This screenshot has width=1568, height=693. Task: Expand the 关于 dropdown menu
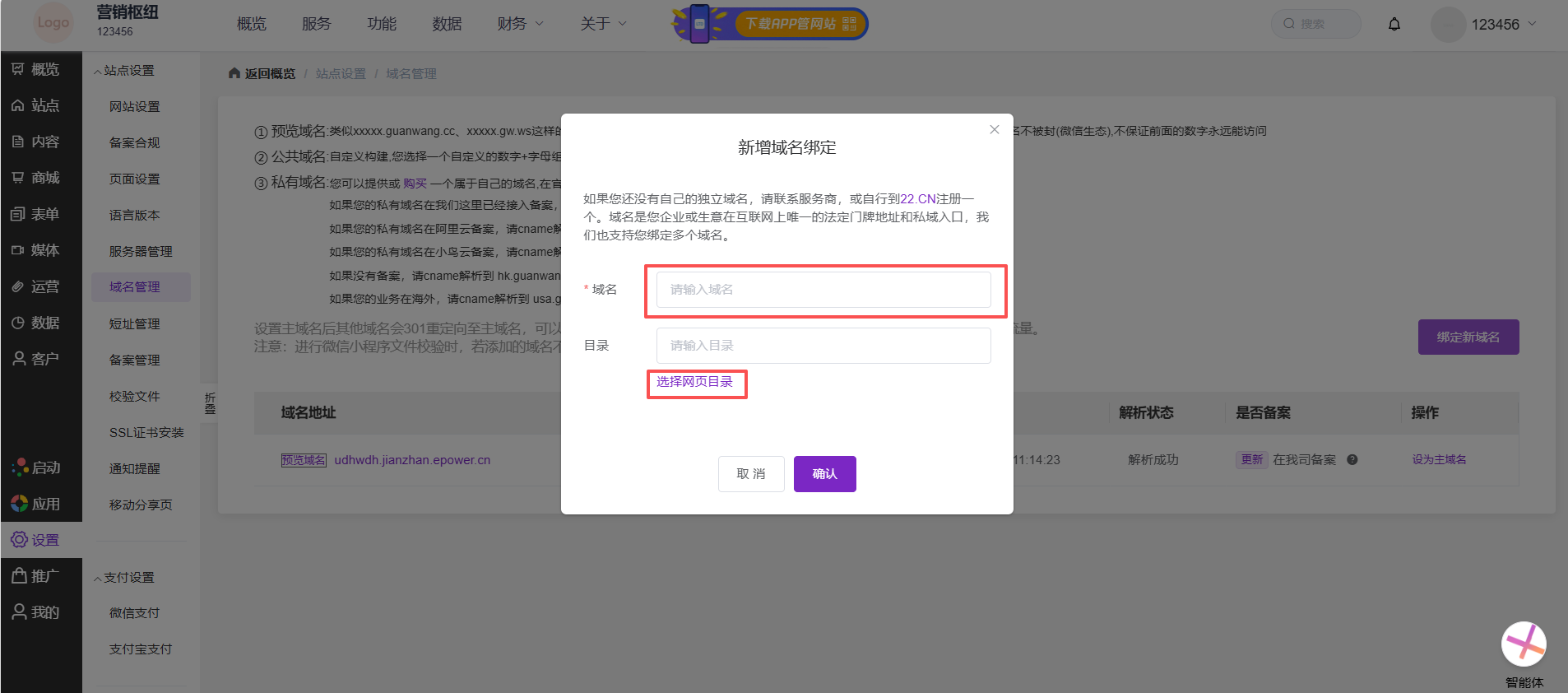tap(603, 24)
